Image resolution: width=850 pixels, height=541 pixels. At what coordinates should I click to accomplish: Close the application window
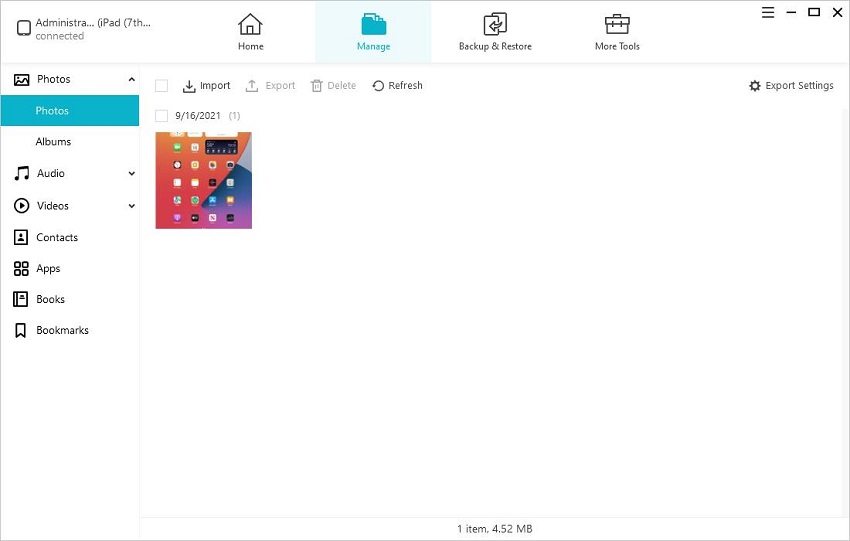pyautogui.click(x=837, y=12)
